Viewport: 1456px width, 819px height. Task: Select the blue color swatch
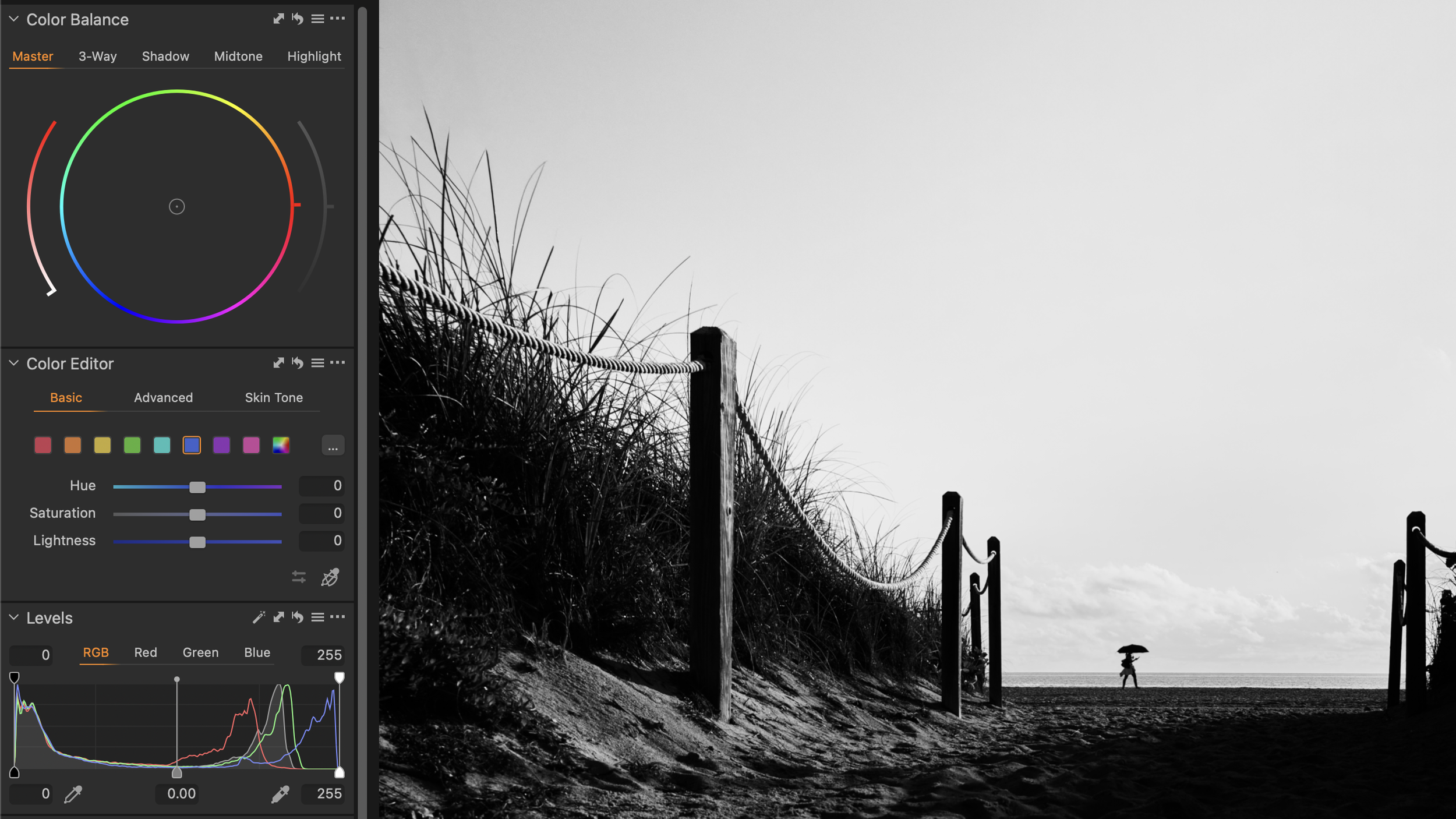[x=192, y=445]
